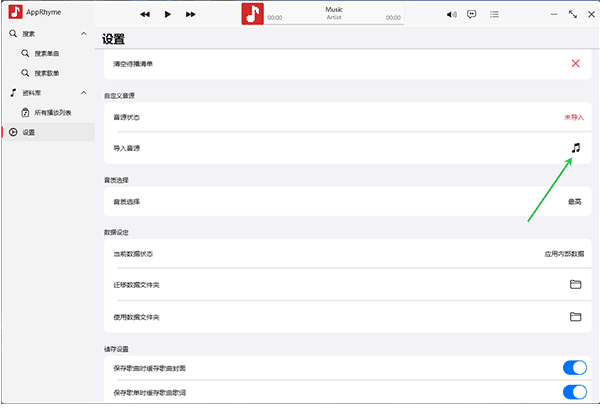Collapse the 搜索 section in sidebar
This screenshot has height=410, width=600.
[x=84, y=35]
